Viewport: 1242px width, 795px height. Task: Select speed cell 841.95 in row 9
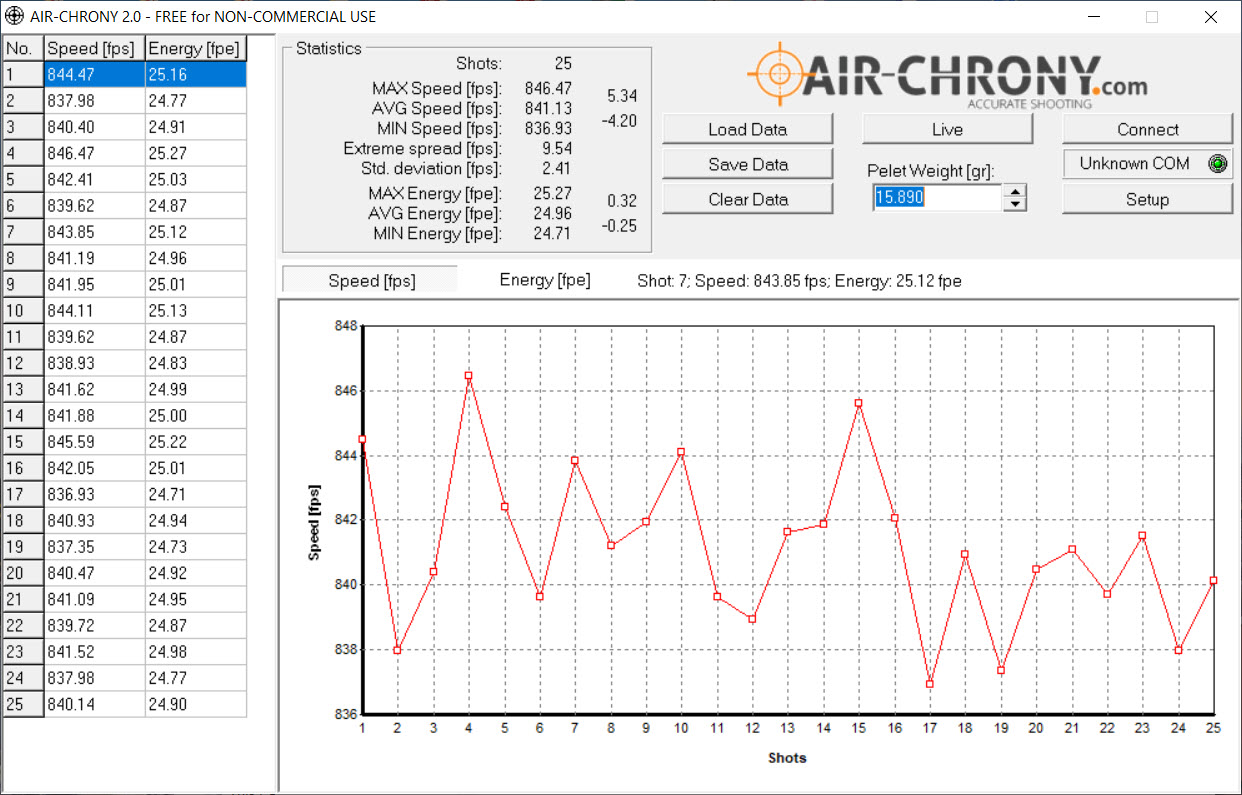pyautogui.click(x=95, y=284)
